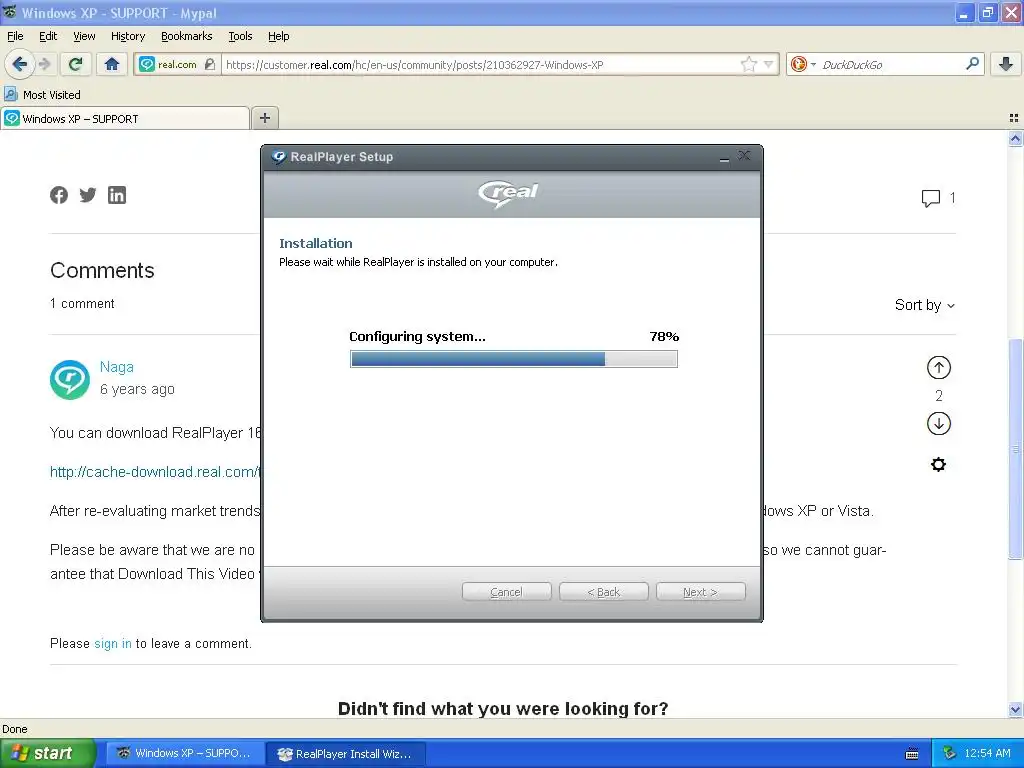
Task: Click the search magnifier icon
Action: [972, 63]
